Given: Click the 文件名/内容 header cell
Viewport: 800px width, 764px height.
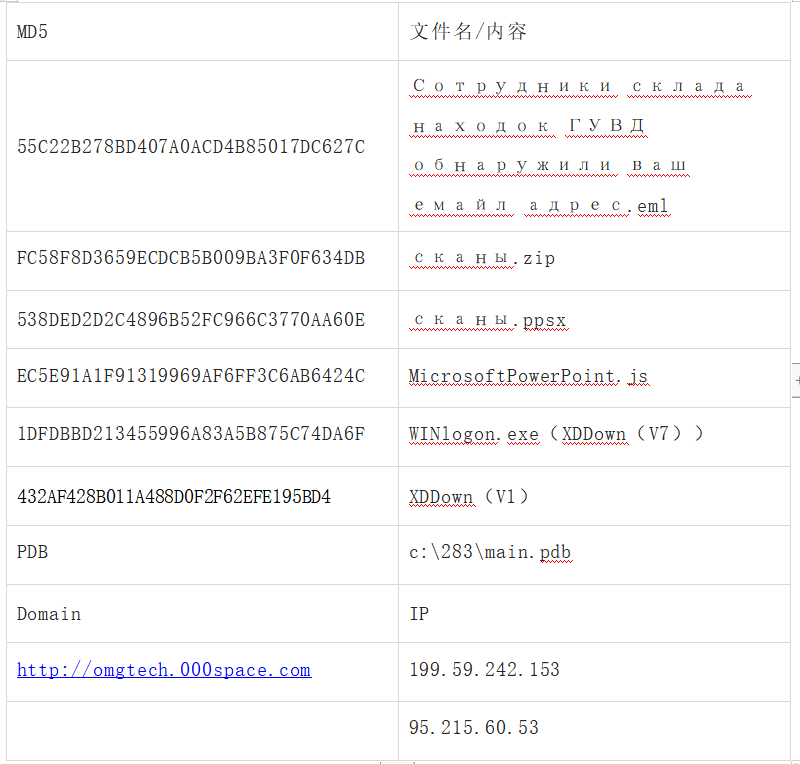Looking at the screenshot, I should tap(594, 32).
